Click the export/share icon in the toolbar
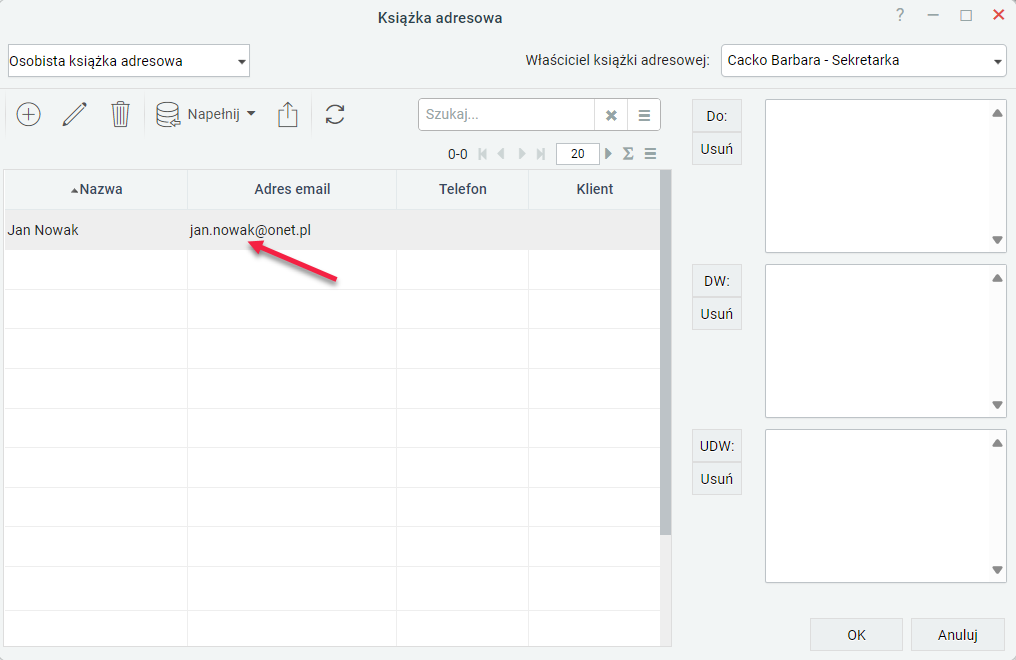This screenshot has height=660, width=1016. tap(288, 115)
